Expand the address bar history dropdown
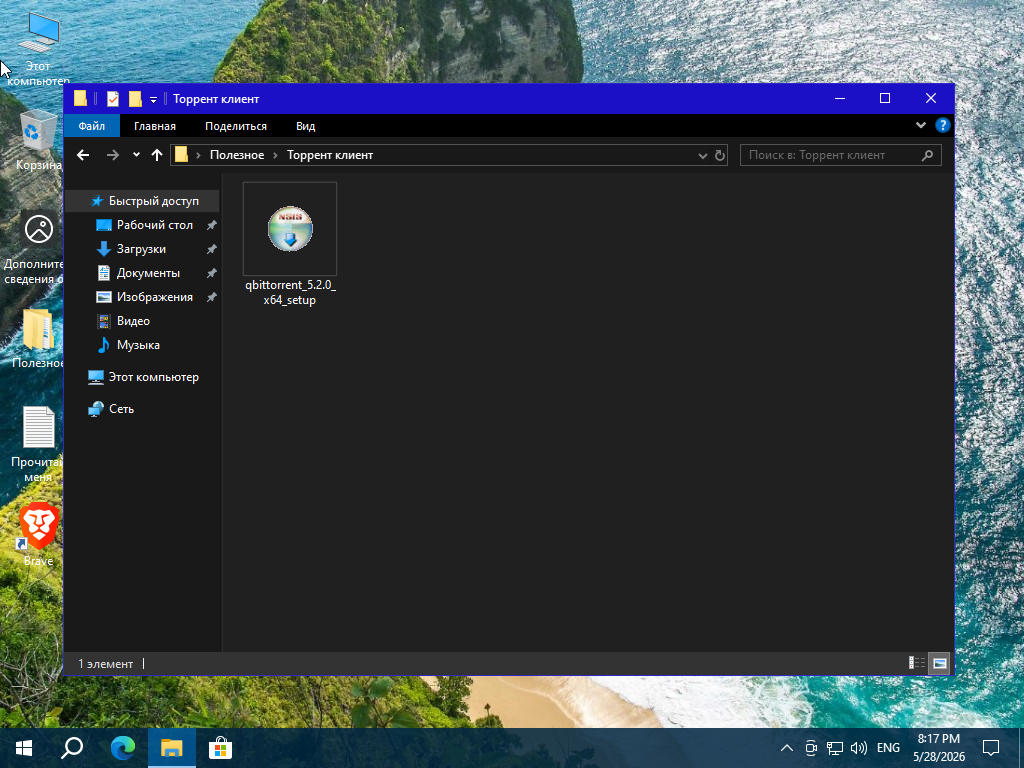 click(x=703, y=155)
